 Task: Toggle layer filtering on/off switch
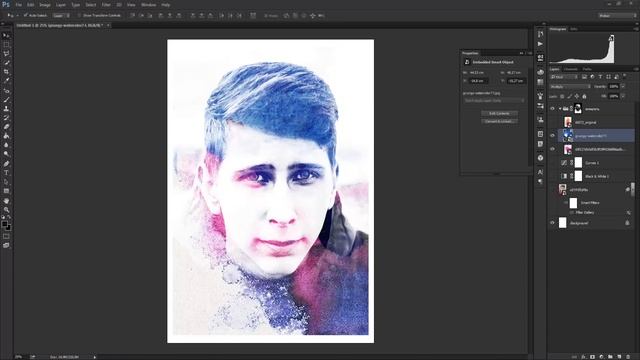point(624,76)
